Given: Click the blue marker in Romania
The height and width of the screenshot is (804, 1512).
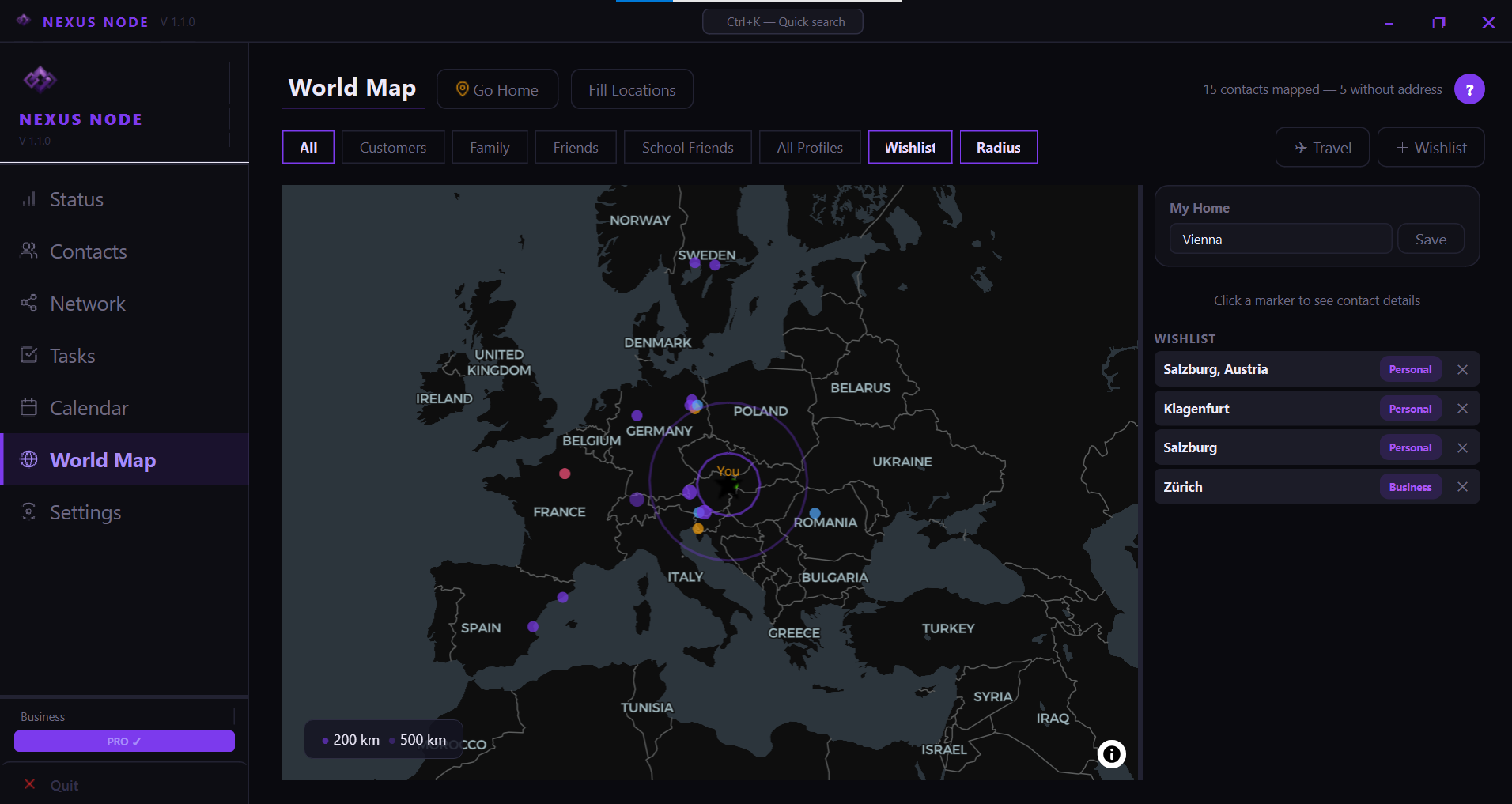Looking at the screenshot, I should pos(815,514).
